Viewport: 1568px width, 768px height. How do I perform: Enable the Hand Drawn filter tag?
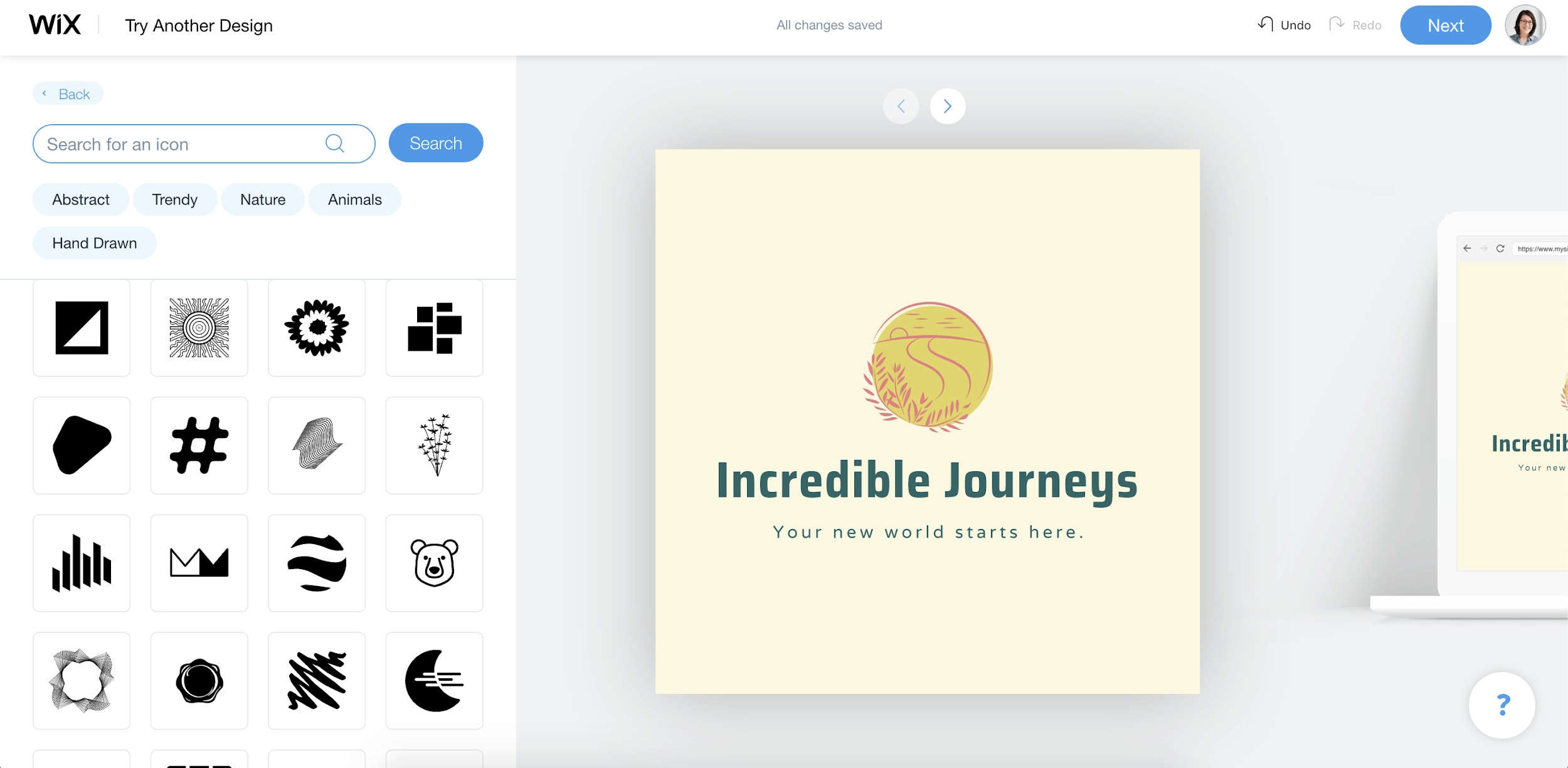click(x=94, y=242)
